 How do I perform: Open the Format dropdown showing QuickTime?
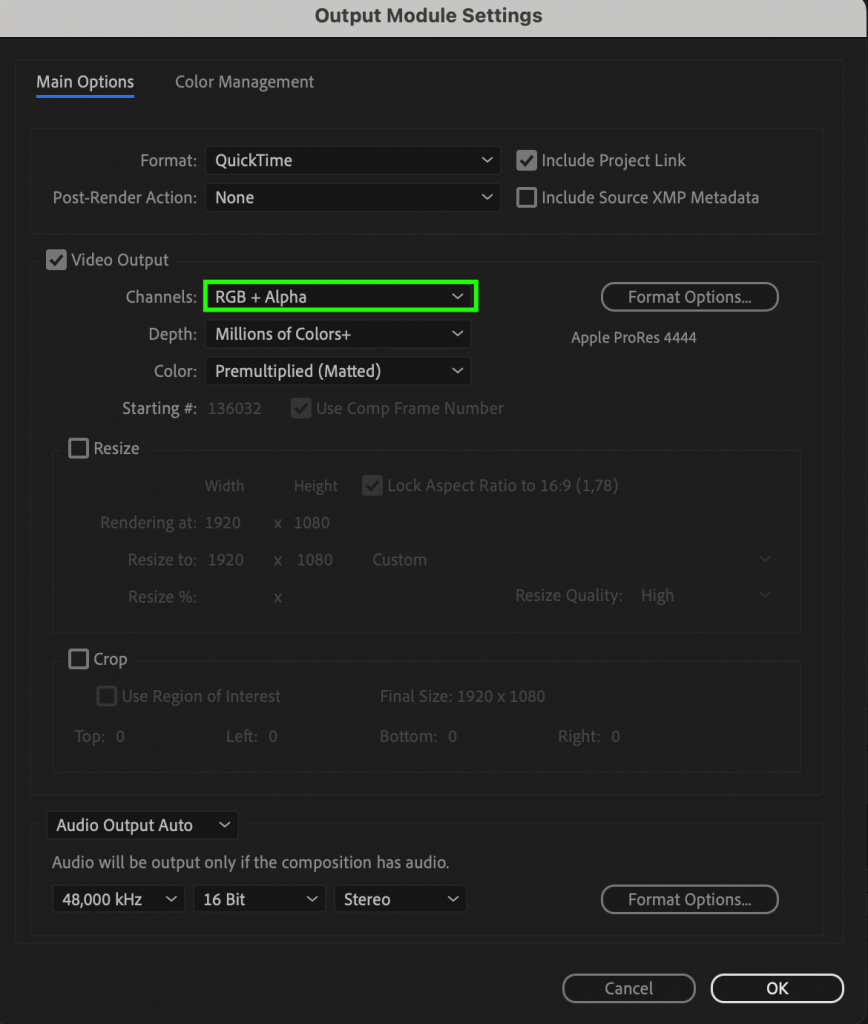point(352,160)
